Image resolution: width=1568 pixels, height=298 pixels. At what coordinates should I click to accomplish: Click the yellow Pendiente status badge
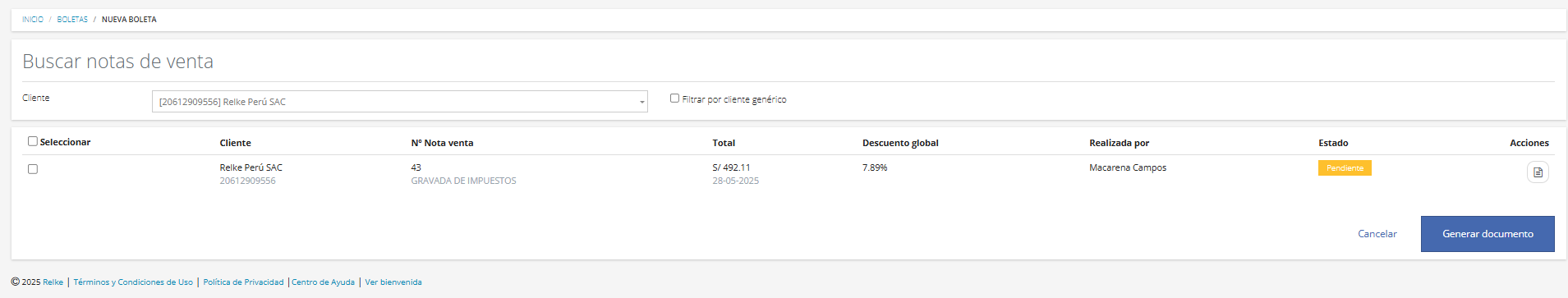[x=1345, y=167]
